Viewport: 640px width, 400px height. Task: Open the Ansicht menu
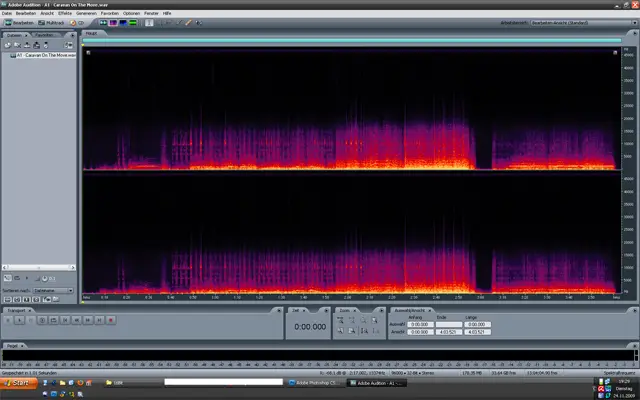[x=47, y=13]
